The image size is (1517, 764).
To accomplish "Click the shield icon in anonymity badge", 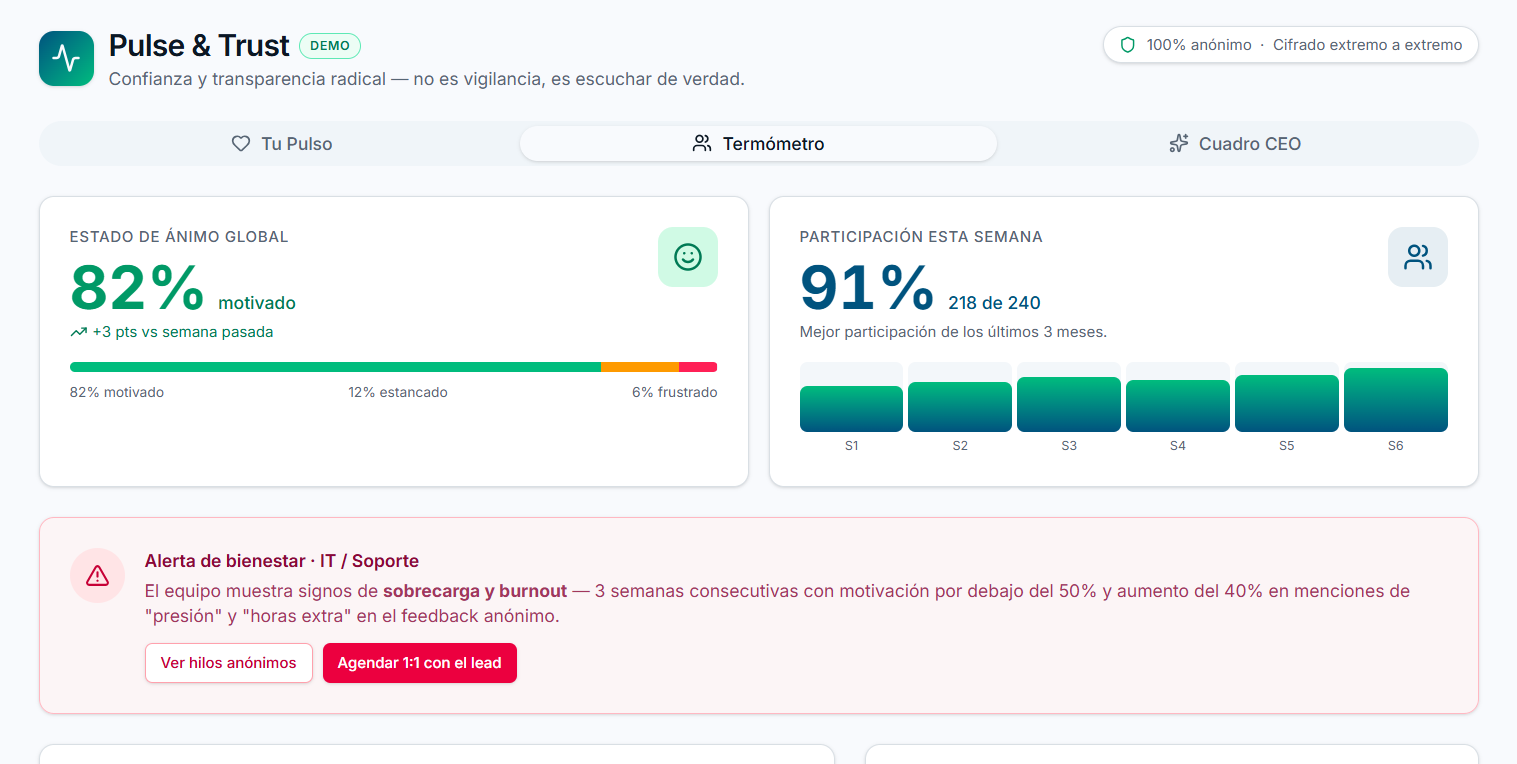I will [1128, 45].
